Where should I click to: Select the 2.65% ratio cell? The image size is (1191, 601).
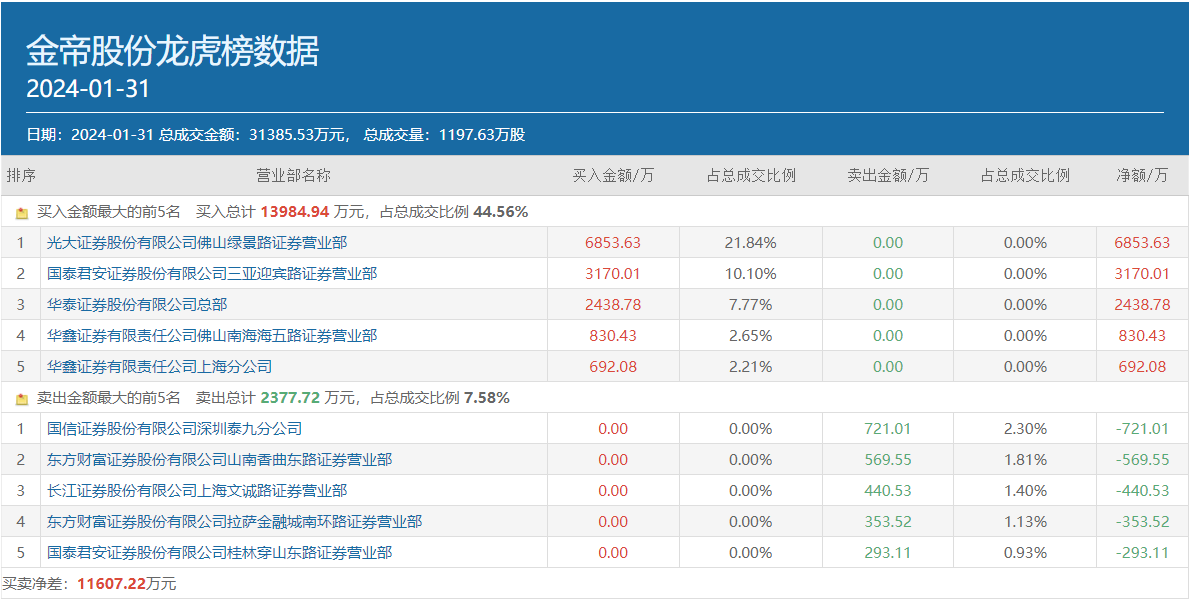click(x=750, y=335)
